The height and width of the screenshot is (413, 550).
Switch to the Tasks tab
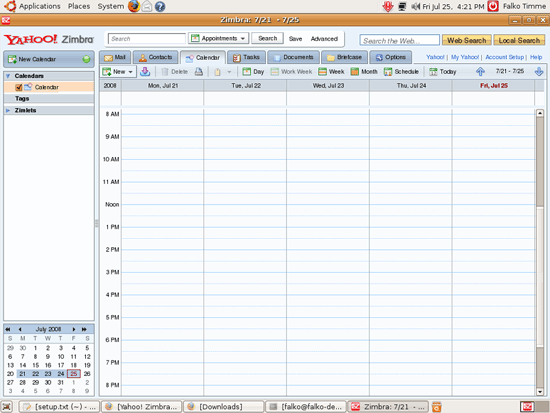[246, 57]
